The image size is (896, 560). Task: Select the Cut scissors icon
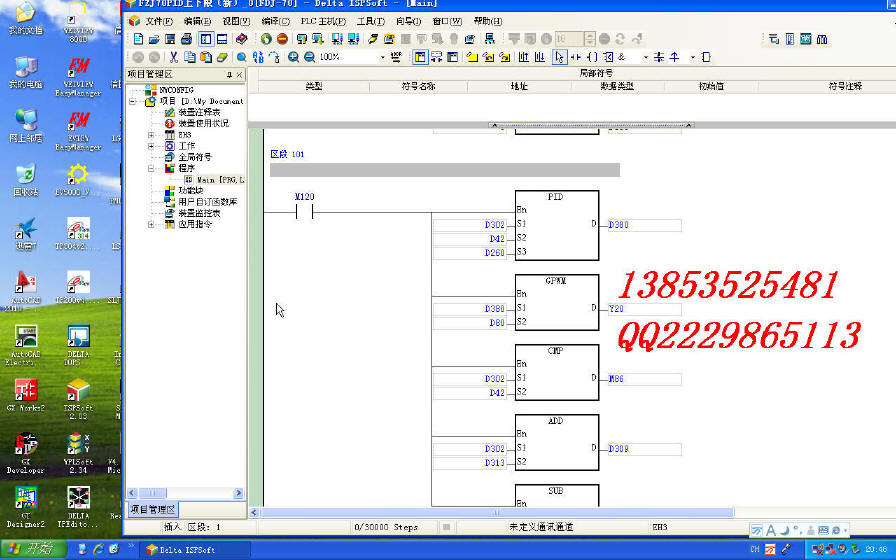pyautogui.click(x=174, y=57)
